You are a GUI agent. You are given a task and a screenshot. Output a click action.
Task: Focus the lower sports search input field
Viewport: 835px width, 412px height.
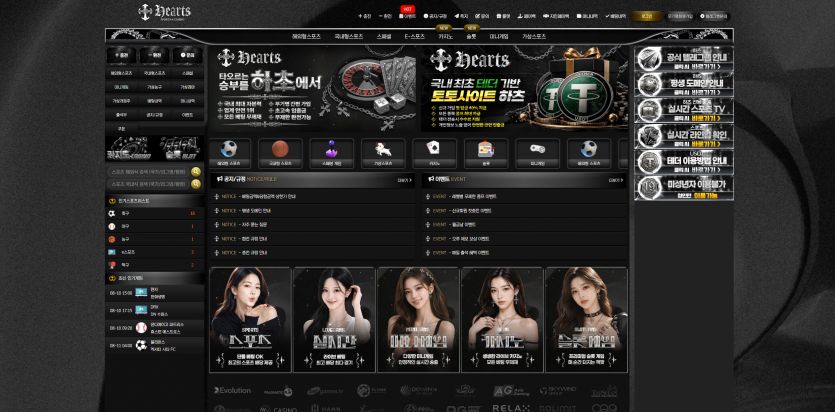[x=149, y=184]
